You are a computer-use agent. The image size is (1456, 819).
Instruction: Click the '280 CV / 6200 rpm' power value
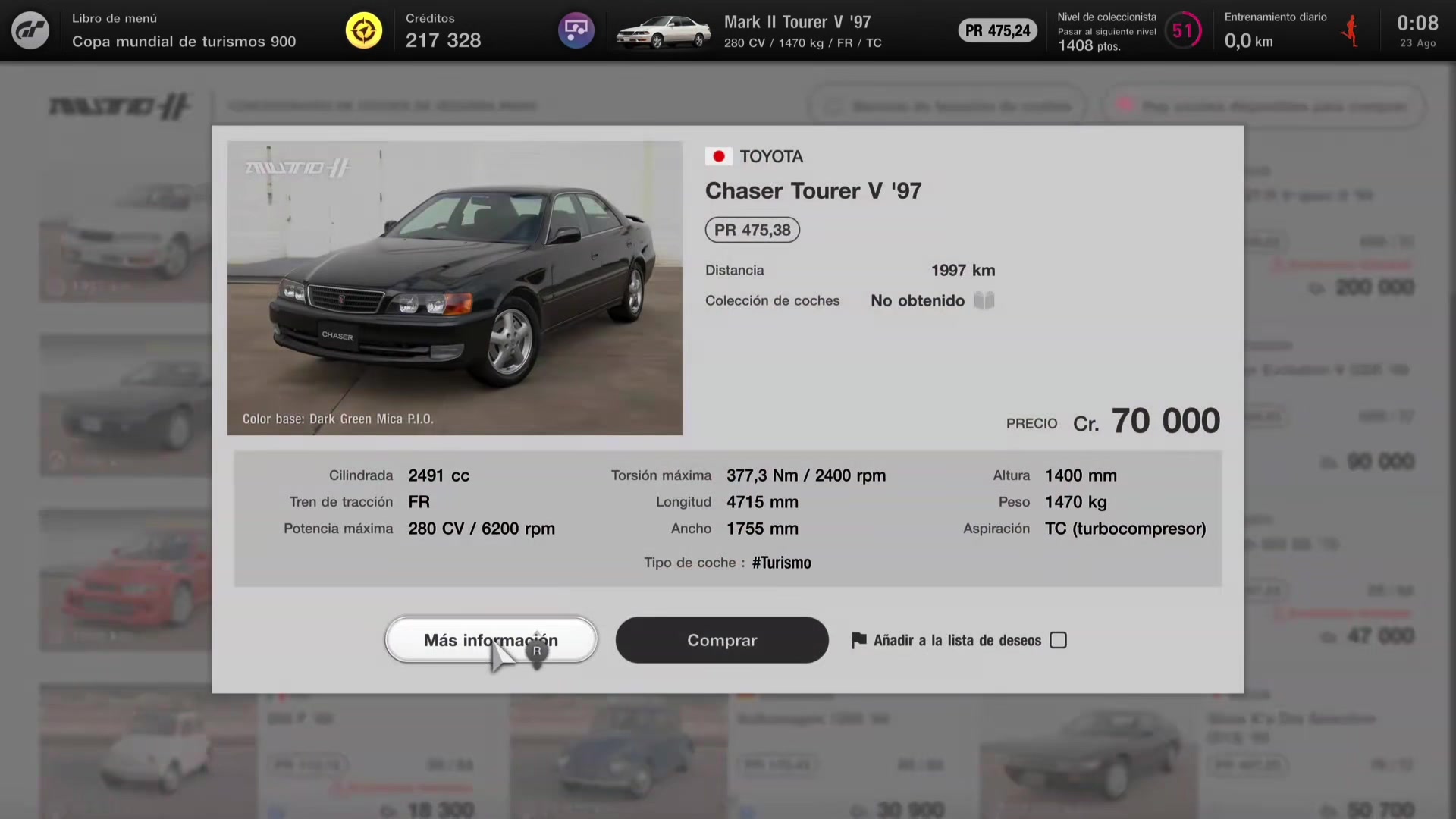click(482, 529)
